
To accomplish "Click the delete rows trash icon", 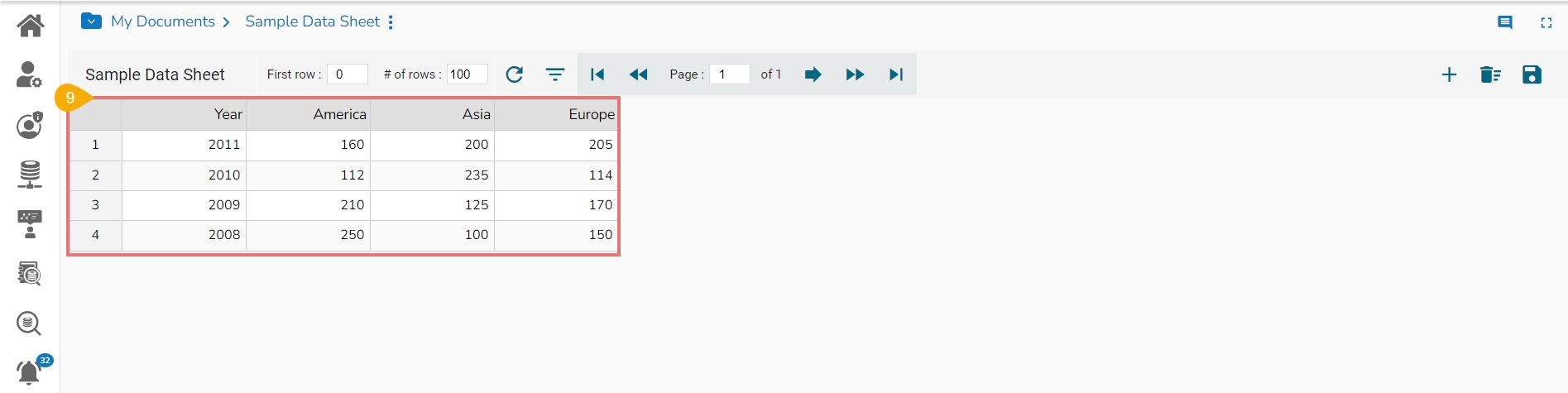I will 1490,74.
